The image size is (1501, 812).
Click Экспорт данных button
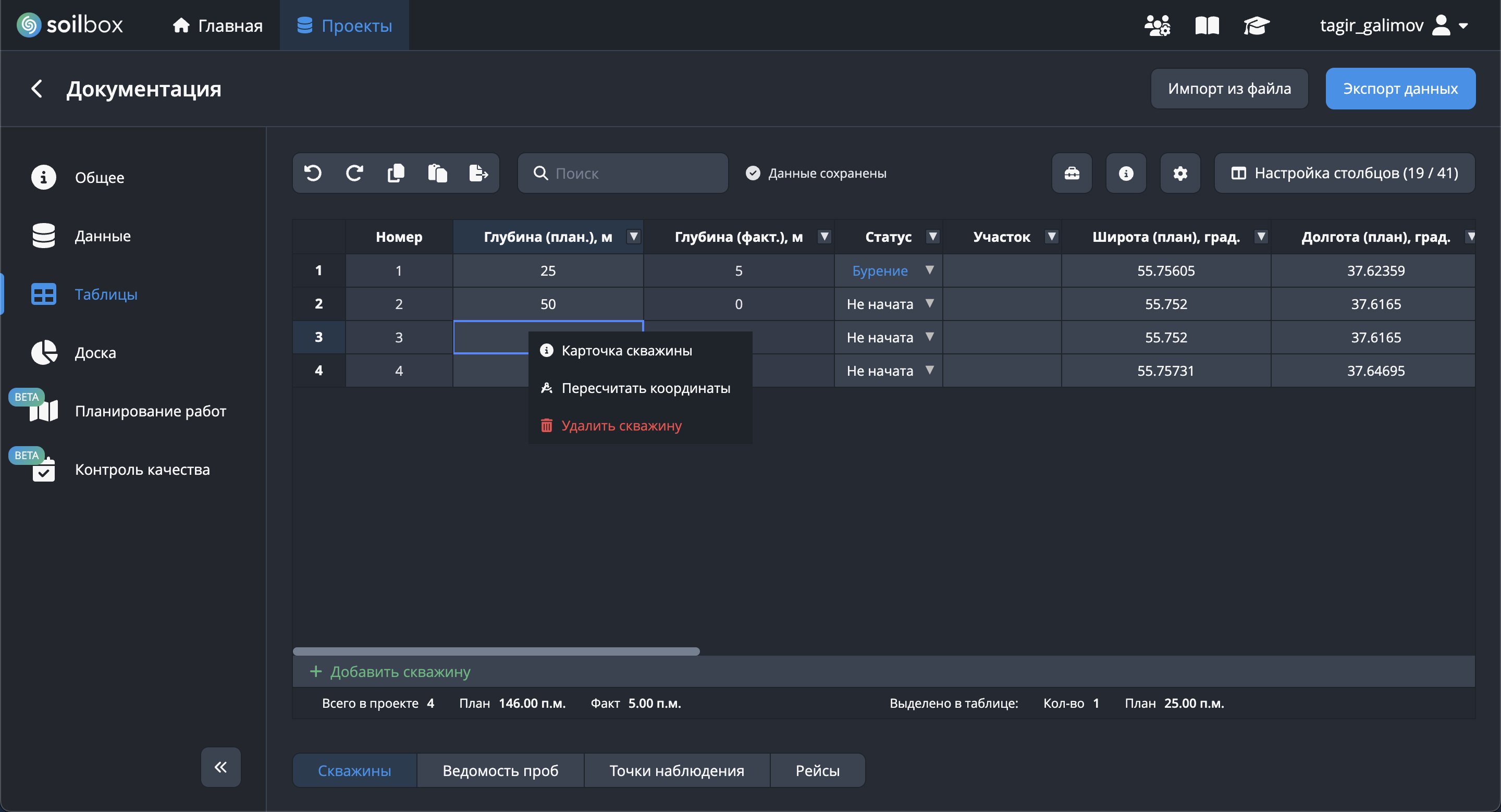tap(1399, 89)
